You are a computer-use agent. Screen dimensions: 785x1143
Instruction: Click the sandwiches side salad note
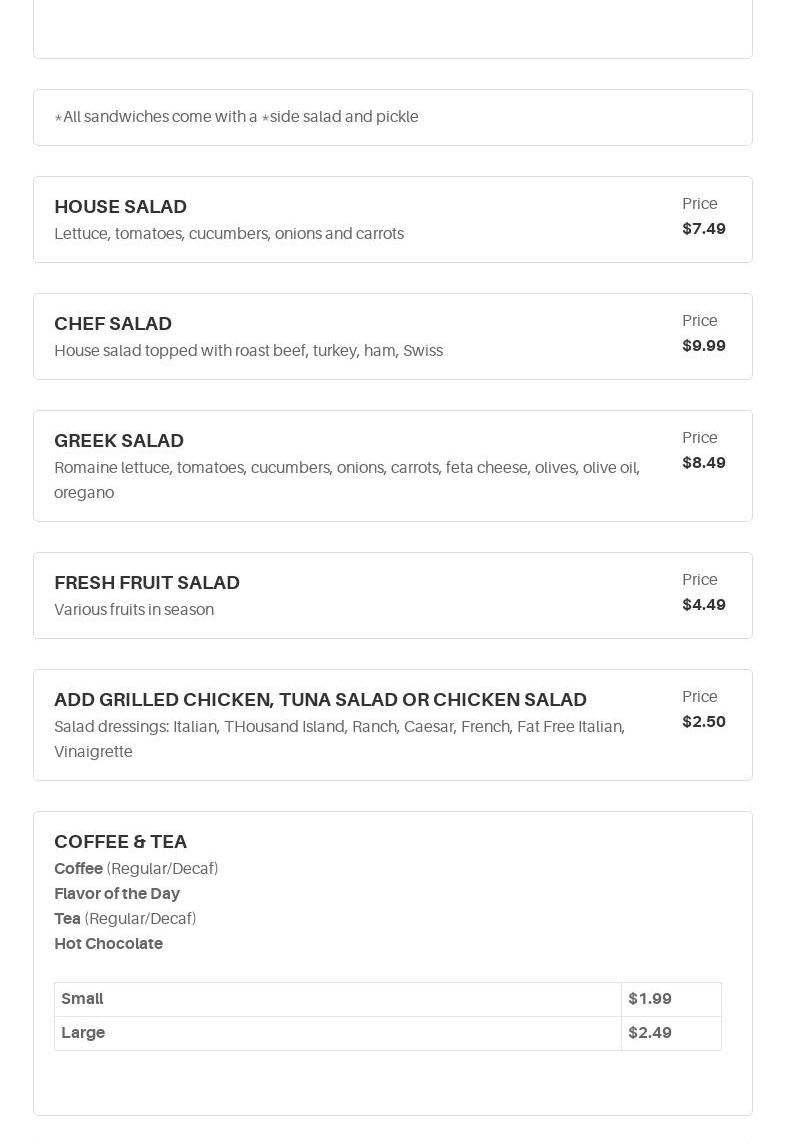pyautogui.click(x=236, y=117)
